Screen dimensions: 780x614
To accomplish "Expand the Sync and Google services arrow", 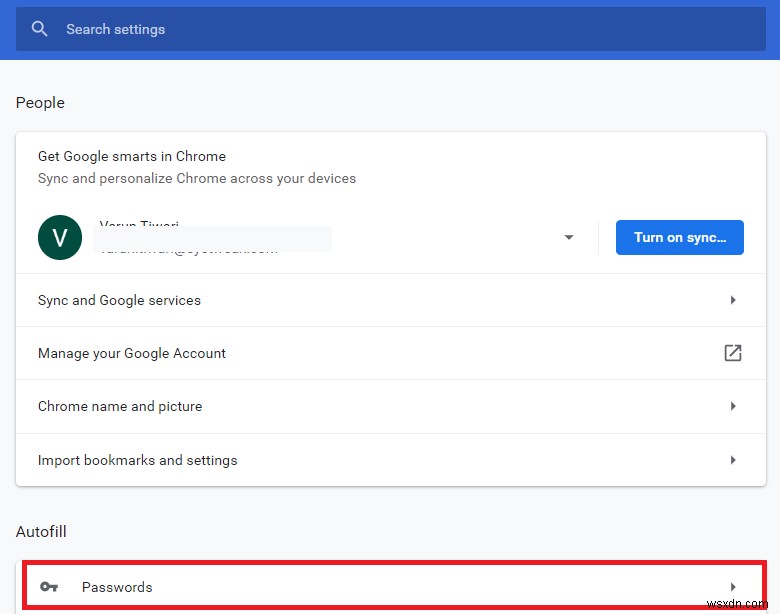I will tap(733, 300).
